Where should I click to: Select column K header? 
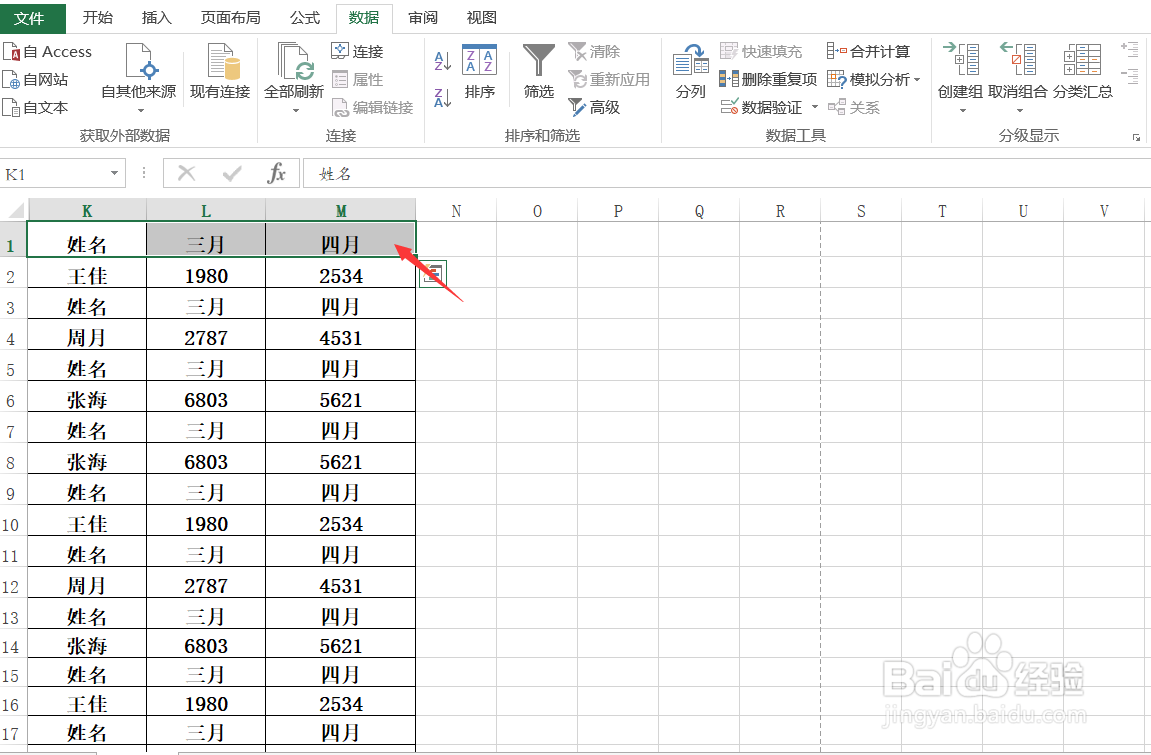pos(87,211)
